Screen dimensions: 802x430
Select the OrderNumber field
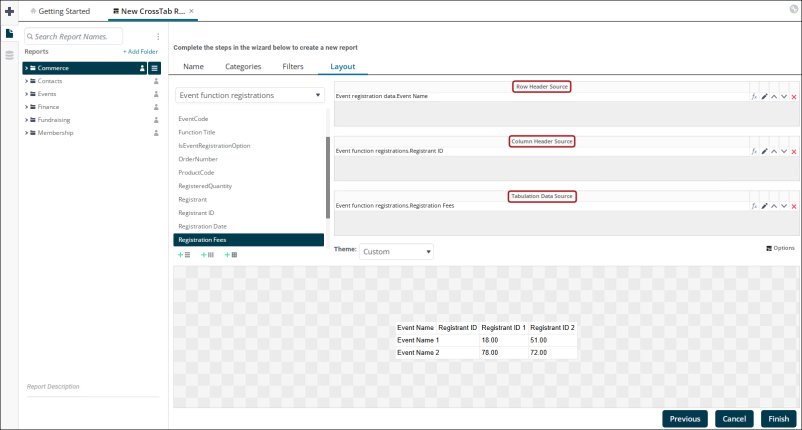pos(198,159)
